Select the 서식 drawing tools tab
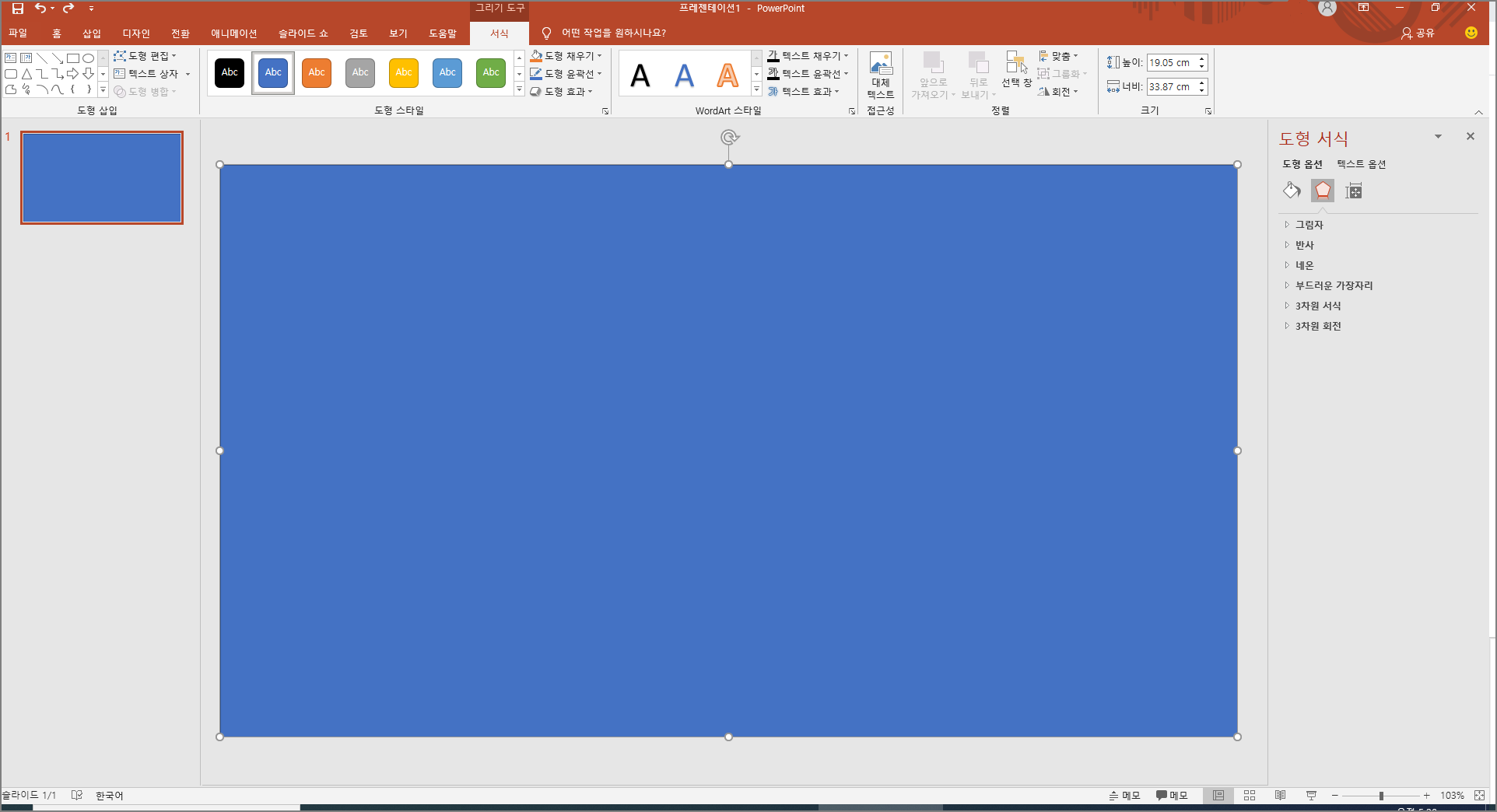1497x812 pixels. [x=500, y=33]
